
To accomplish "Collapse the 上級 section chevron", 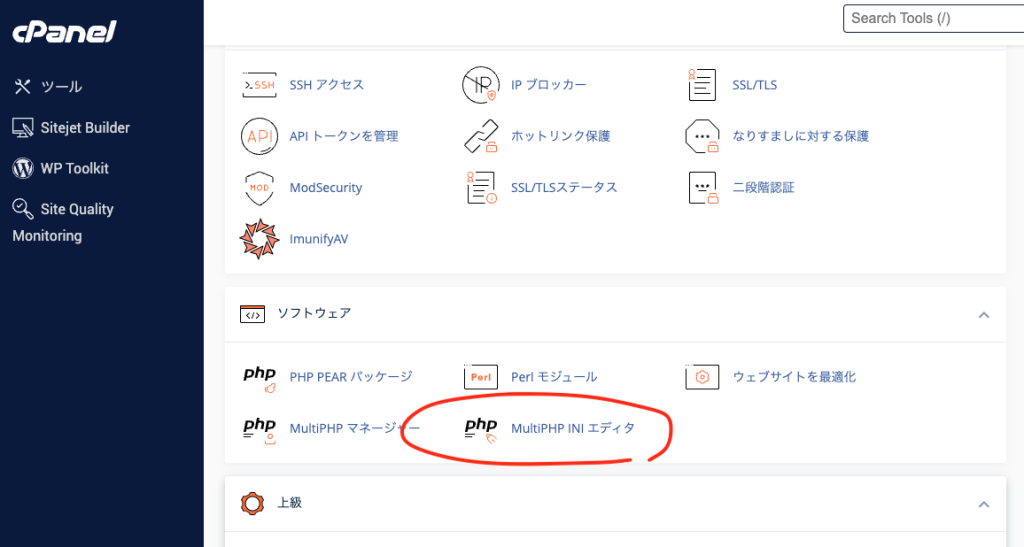I will (x=983, y=504).
